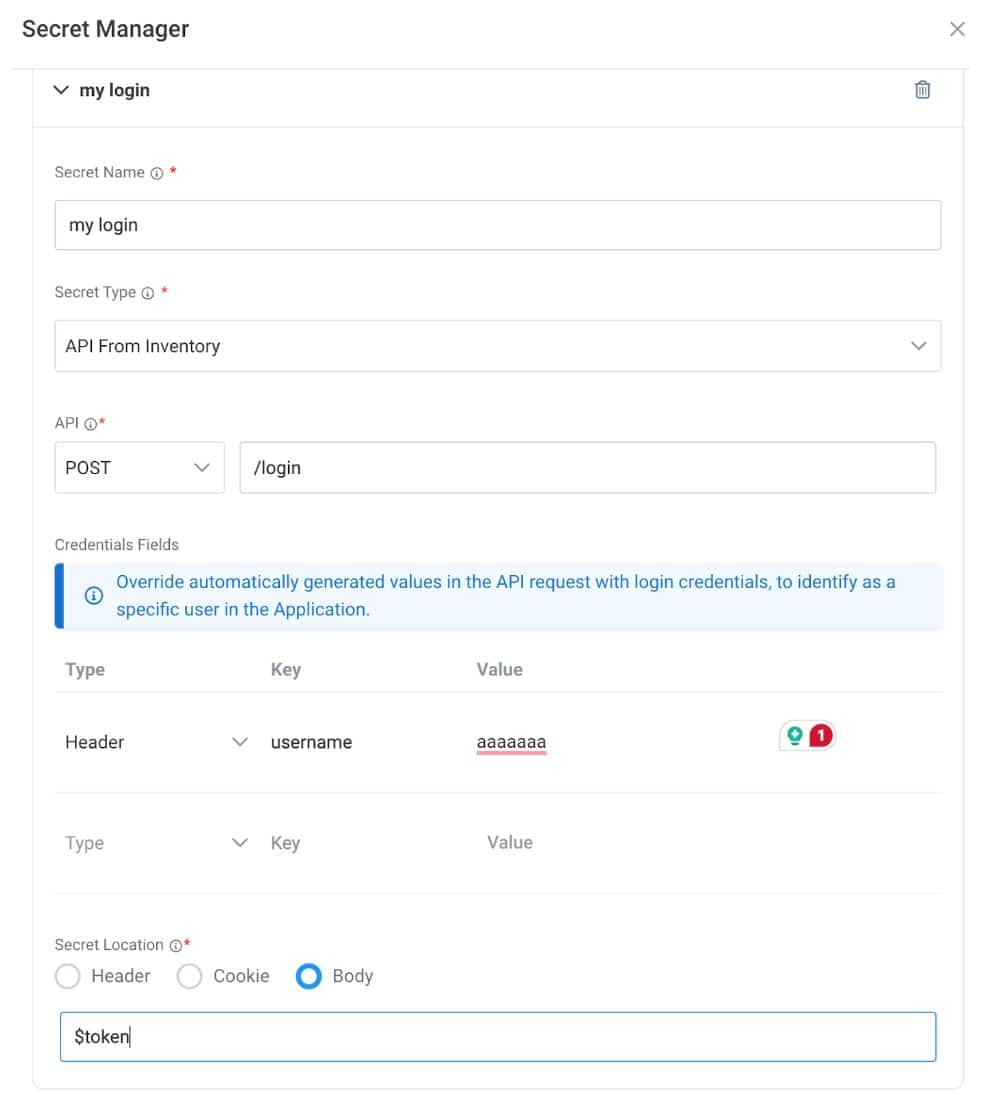The image size is (986, 1100).
Task: Close the Secret Manager dialog
Action: pyautogui.click(x=957, y=29)
